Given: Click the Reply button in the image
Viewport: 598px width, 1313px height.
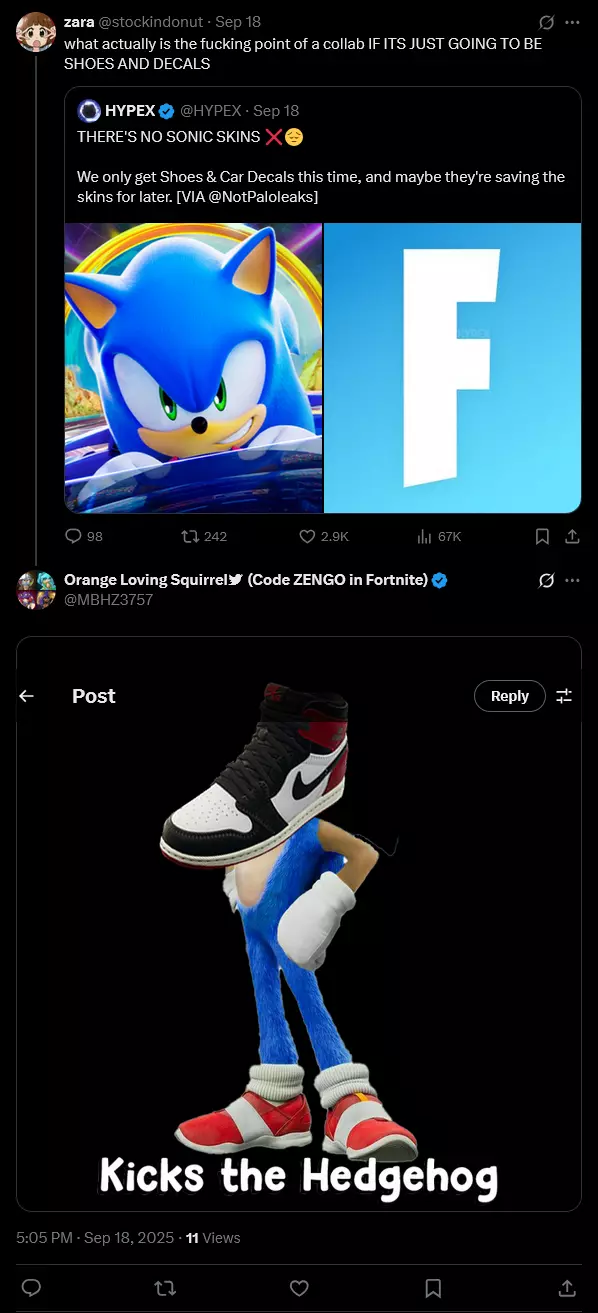Looking at the screenshot, I should (x=509, y=696).
